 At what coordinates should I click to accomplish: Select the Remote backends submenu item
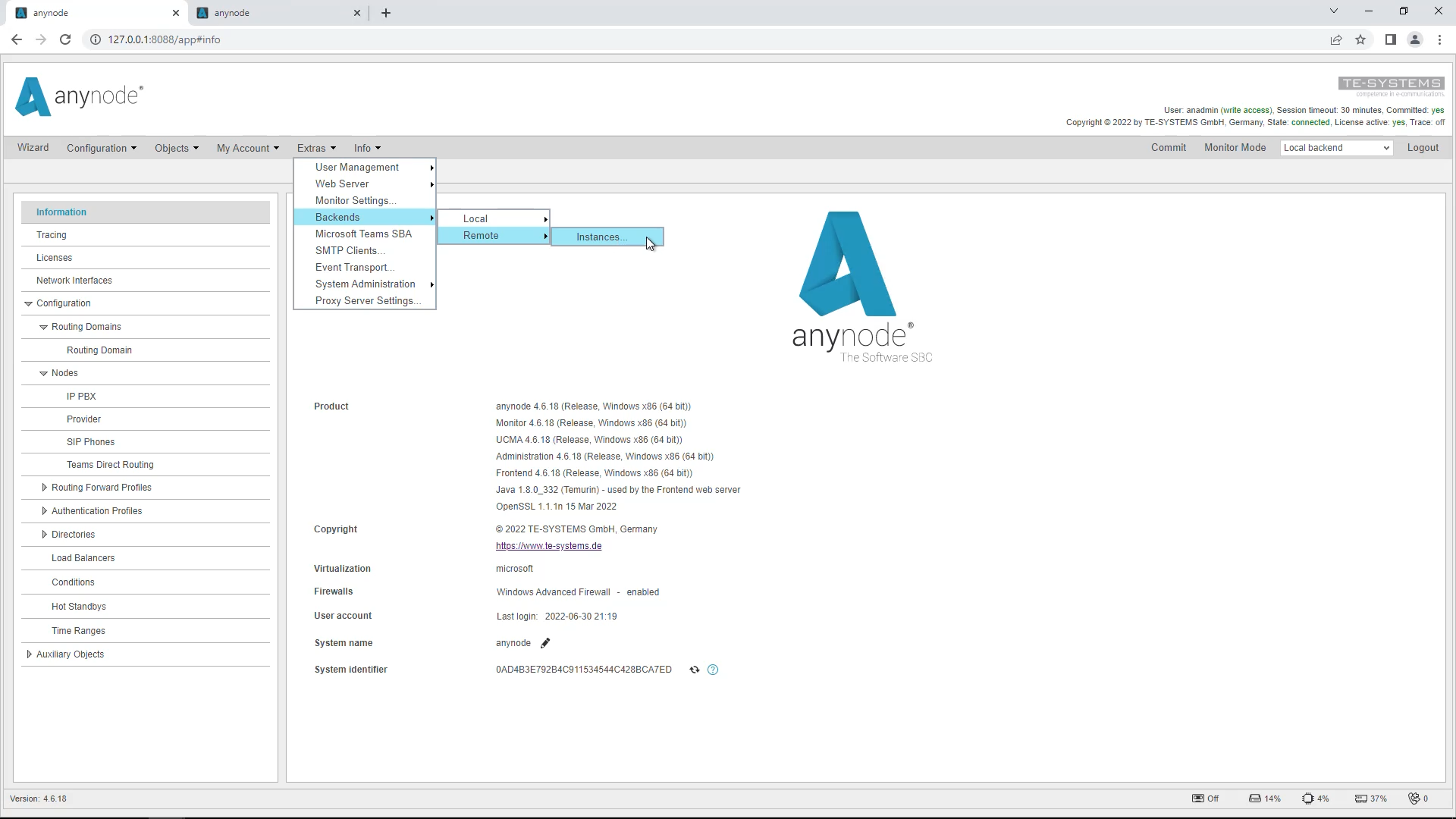(x=494, y=236)
